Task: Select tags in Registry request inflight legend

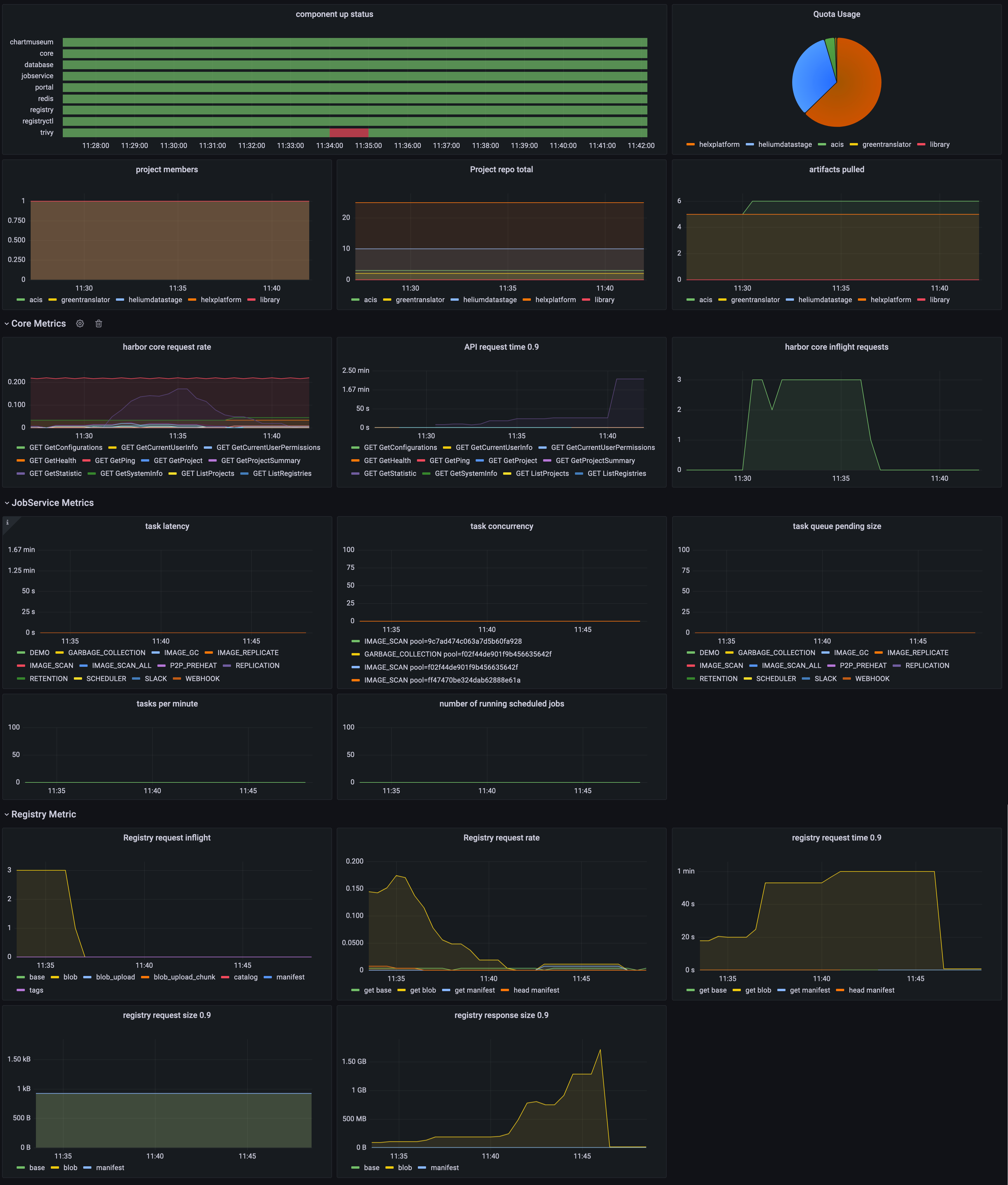Action: (36, 990)
